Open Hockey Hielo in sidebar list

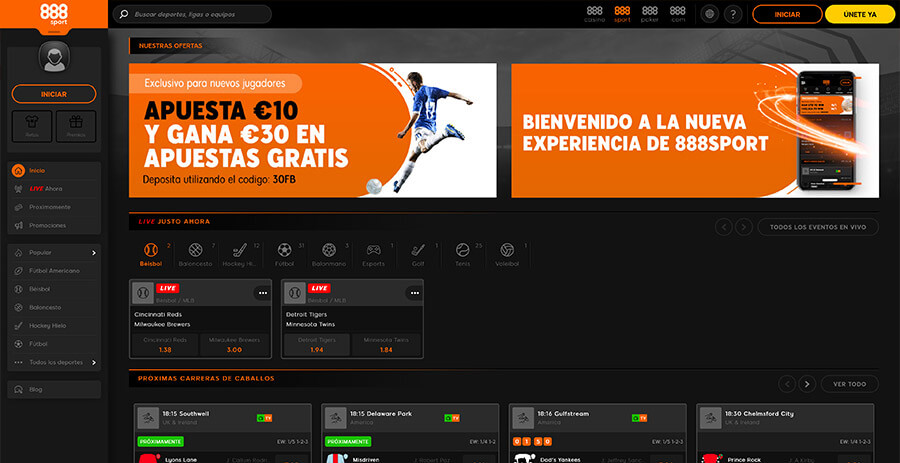pos(54,326)
